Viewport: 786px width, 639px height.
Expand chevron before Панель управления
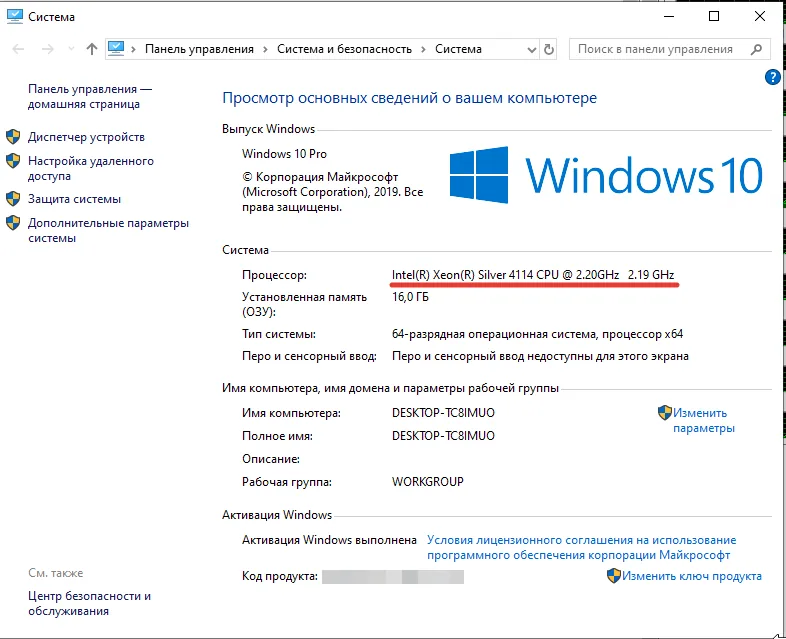[133, 49]
